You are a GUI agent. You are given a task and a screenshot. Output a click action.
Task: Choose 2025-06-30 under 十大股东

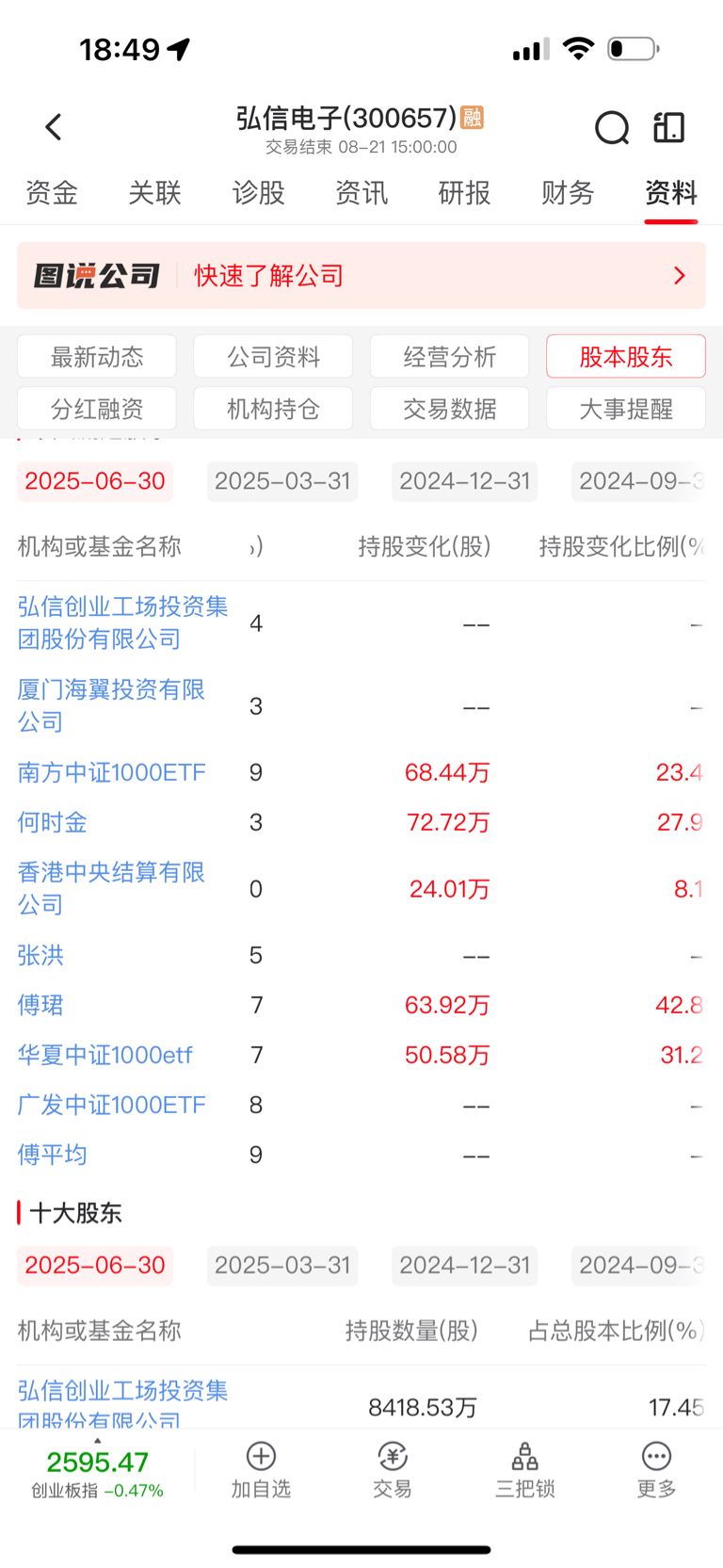95,1266
